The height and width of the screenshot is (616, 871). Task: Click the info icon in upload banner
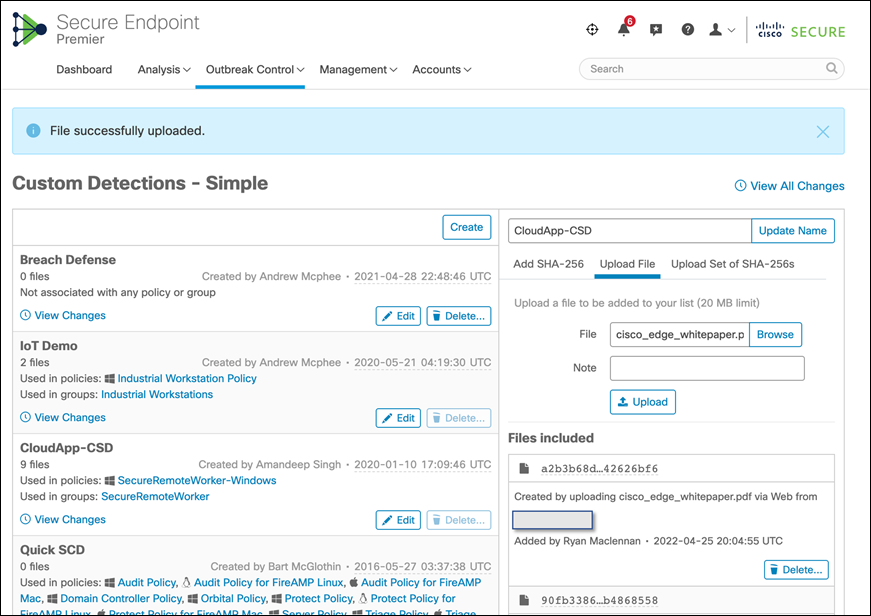[33, 131]
